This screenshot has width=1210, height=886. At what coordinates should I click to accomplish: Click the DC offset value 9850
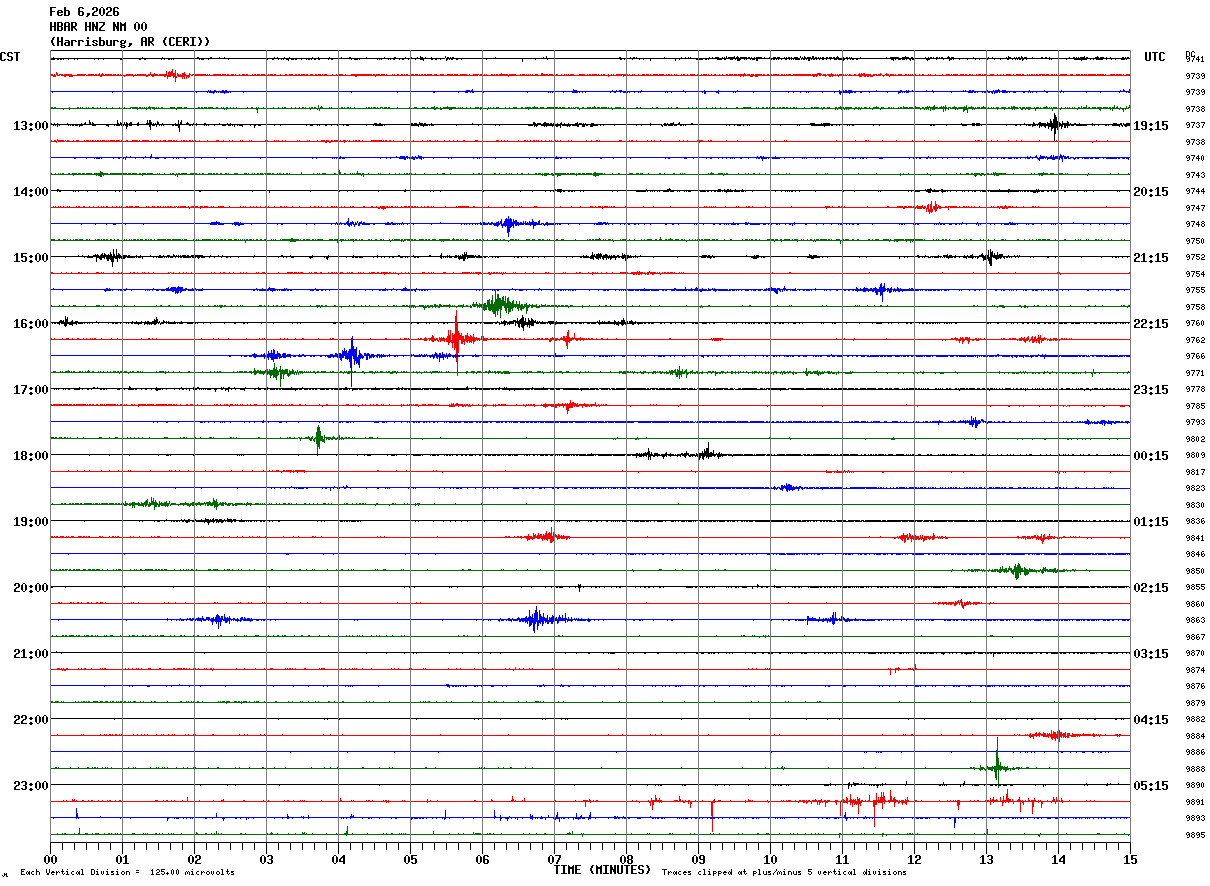pyautogui.click(x=1195, y=571)
